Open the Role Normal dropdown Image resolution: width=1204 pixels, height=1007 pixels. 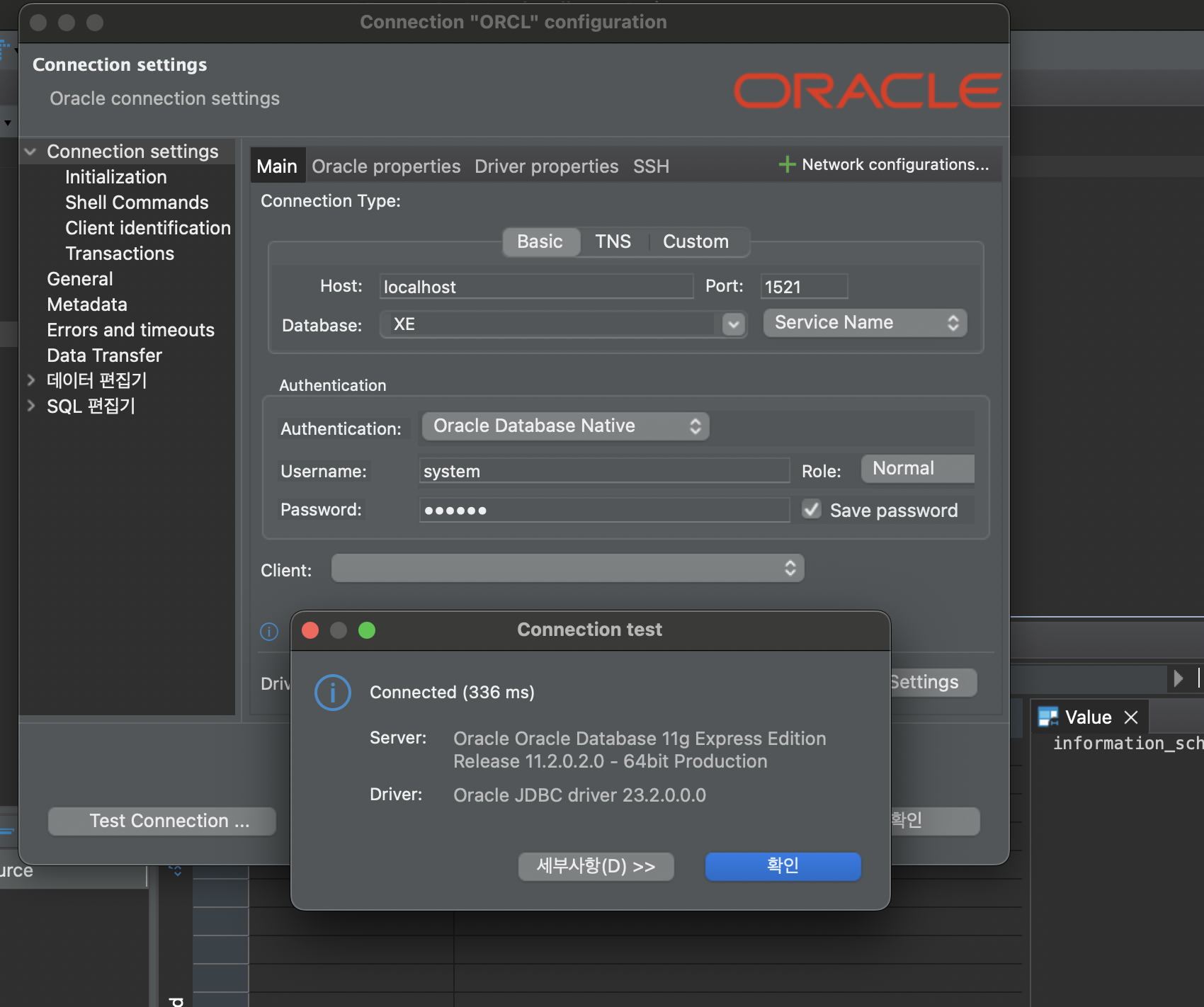point(917,468)
